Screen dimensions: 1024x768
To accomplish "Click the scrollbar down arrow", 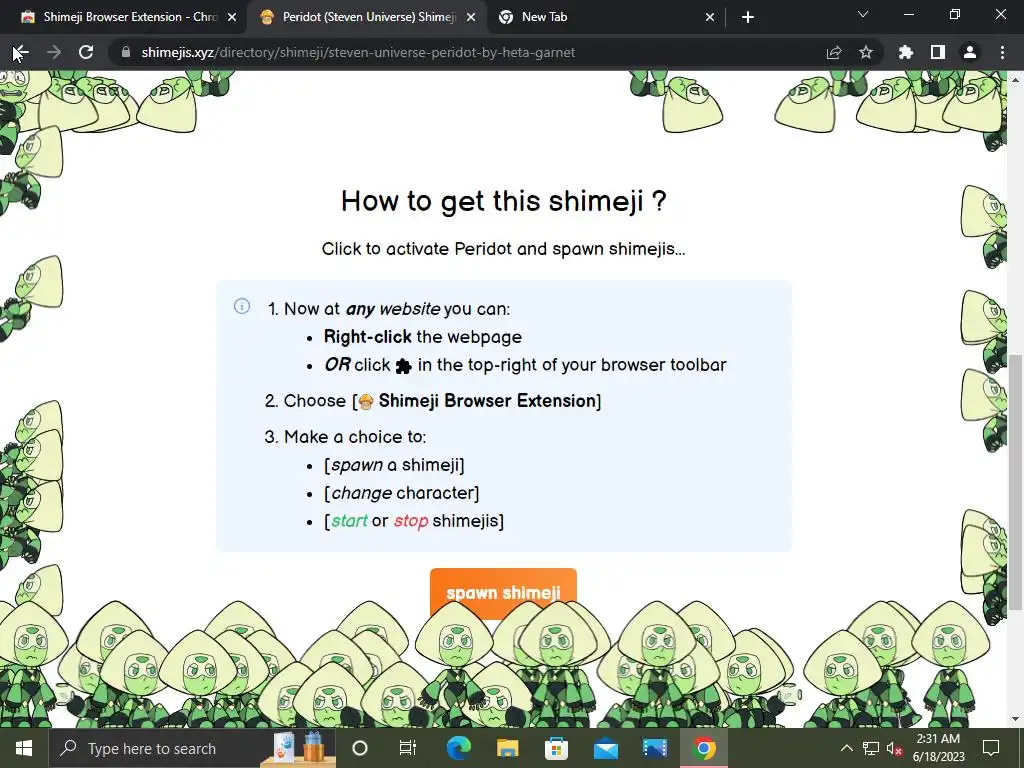I will (1014, 719).
